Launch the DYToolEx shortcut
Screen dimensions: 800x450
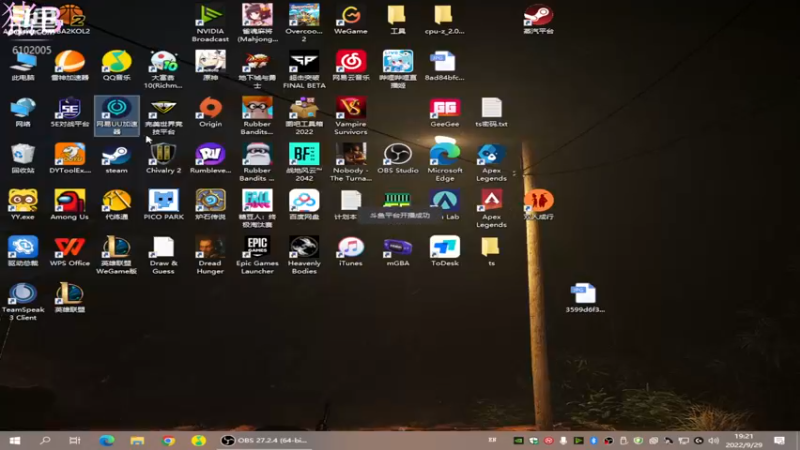[x=70, y=159]
